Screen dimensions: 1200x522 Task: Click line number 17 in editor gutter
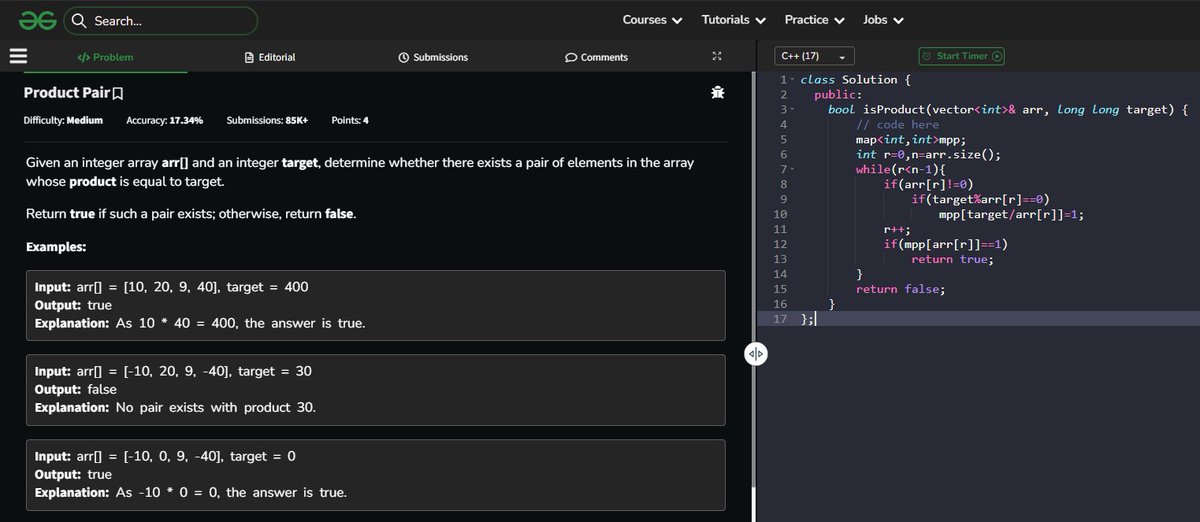(x=782, y=319)
